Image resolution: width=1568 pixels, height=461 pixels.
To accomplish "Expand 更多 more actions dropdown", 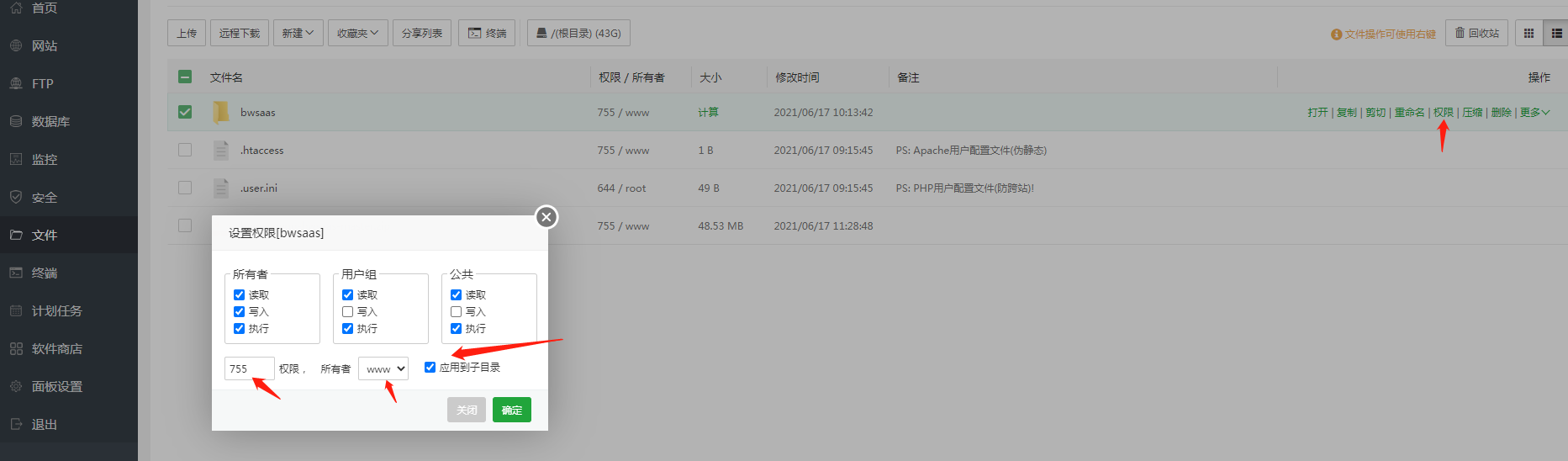I will 1534,112.
